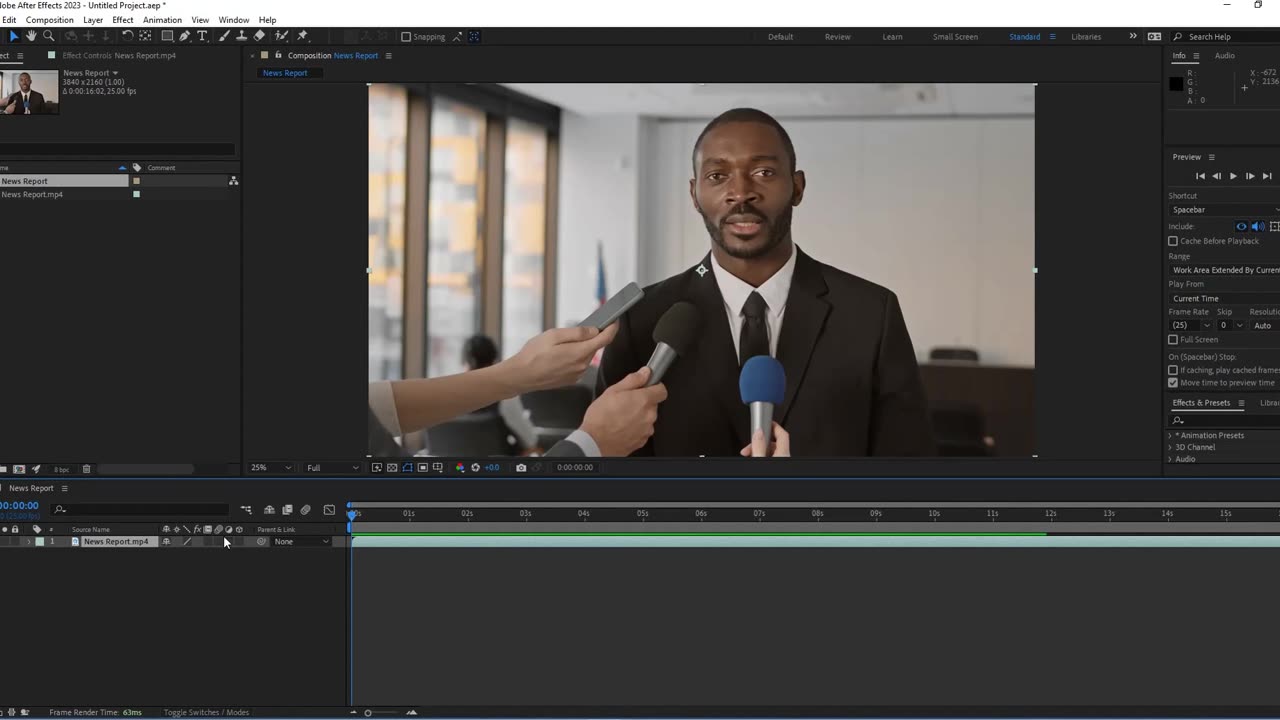Switch to the Libraries workspace
Image resolution: width=1280 pixels, height=720 pixels.
(x=1086, y=37)
